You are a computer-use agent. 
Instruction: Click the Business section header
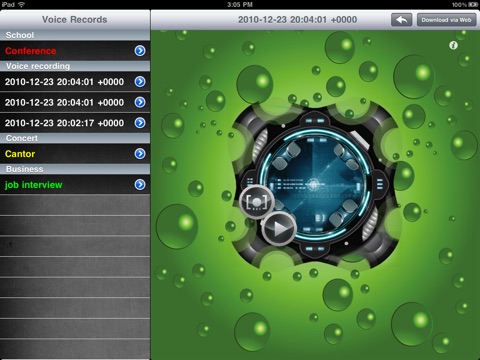(x=75, y=169)
